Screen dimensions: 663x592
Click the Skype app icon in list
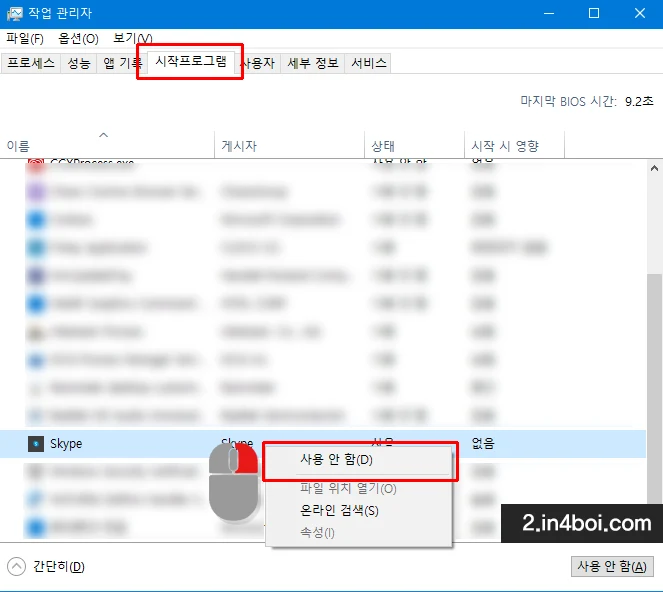click(36, 444)
